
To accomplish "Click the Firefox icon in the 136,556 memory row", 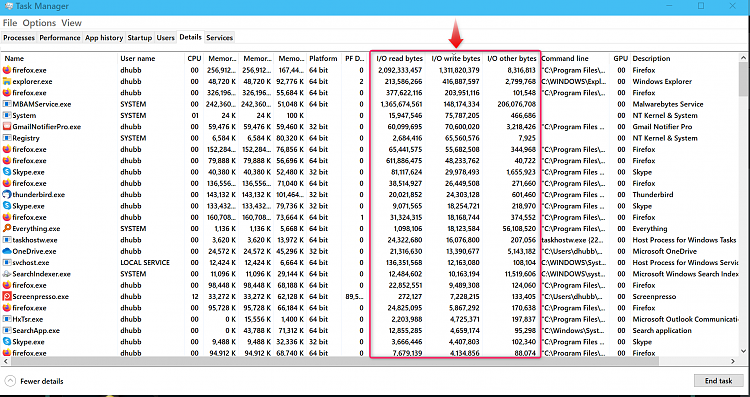I will [7, 183].
